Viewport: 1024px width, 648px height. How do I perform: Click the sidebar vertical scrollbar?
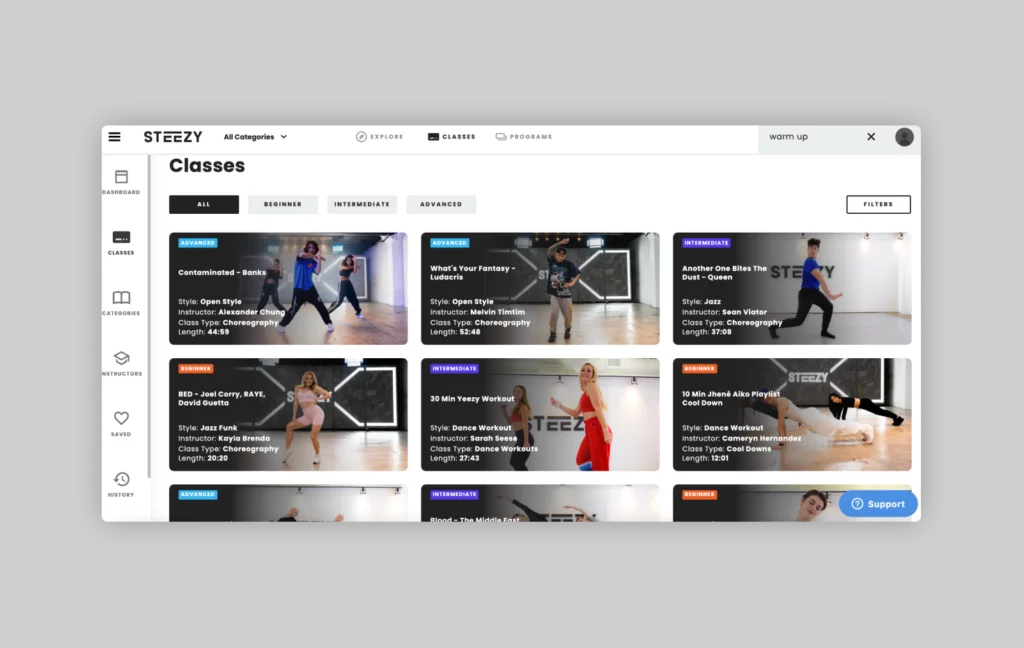coord(149,317)
